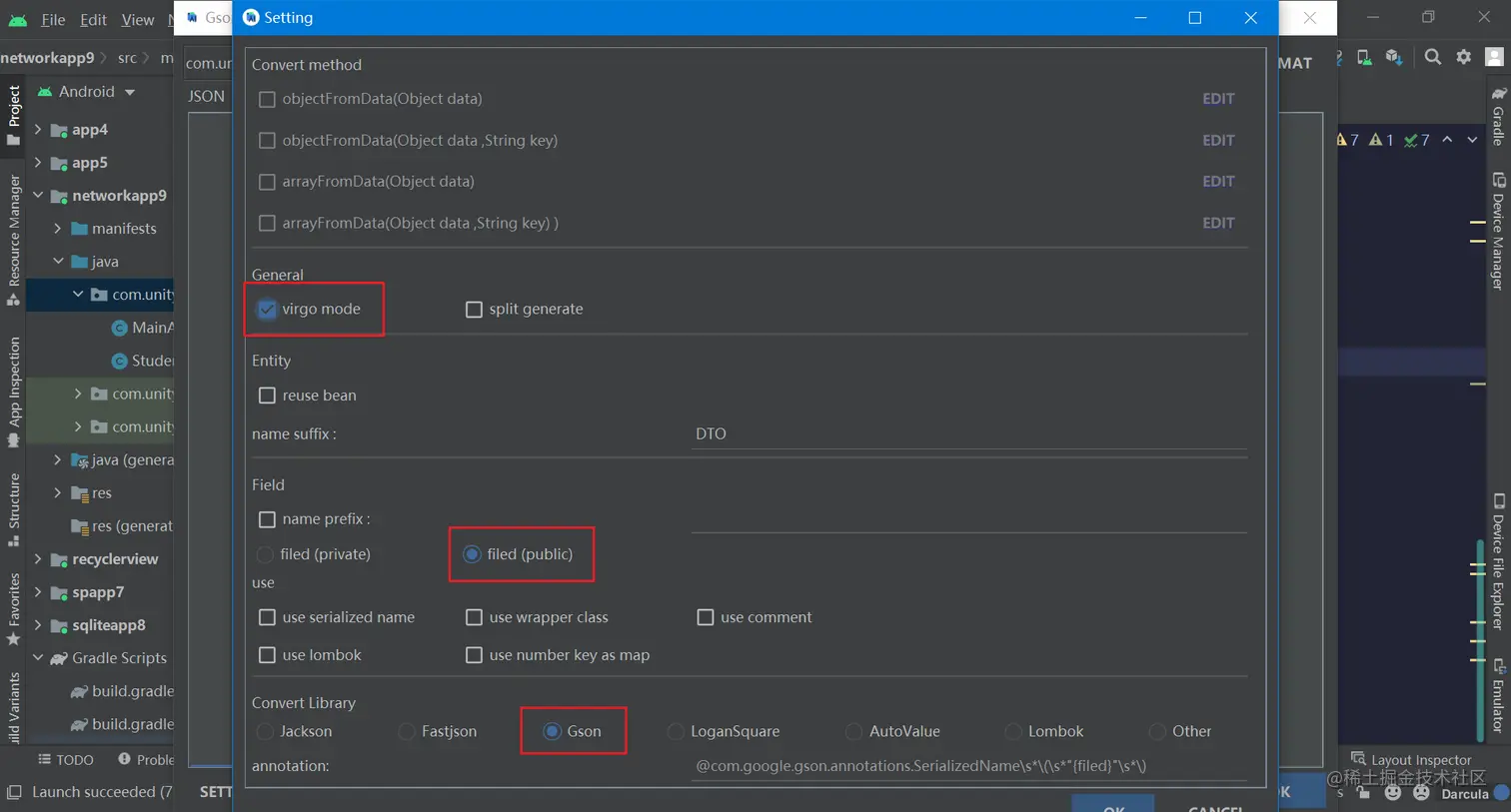Click the happy face feedback icon
This screenshot has height=812, width=1511.
pyautogui.click(x=1393, y=793)
